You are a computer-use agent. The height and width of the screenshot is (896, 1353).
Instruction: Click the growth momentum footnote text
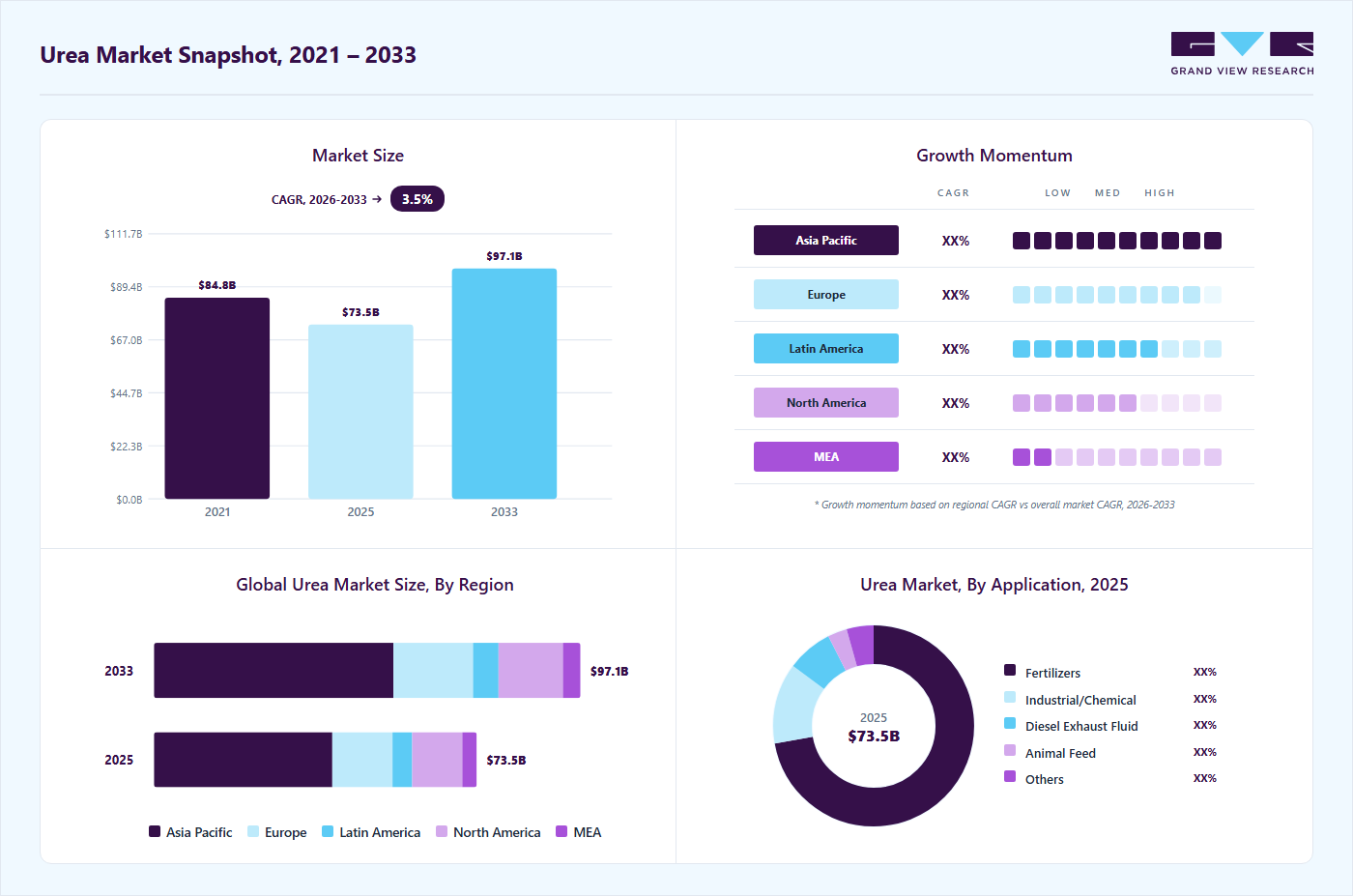[x=994, y=505]
